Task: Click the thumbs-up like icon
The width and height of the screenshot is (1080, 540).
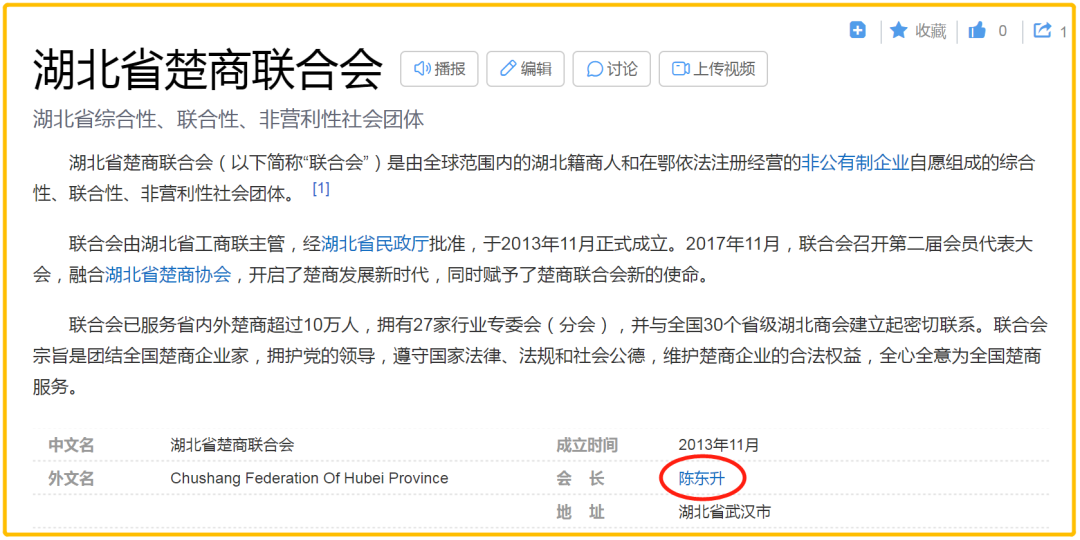Action: tap(977, 30)
